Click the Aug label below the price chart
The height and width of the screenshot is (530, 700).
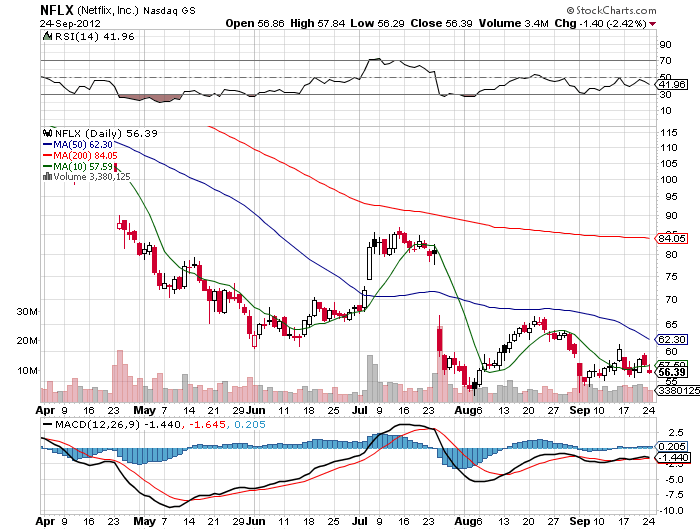click(x=465, y=410)
